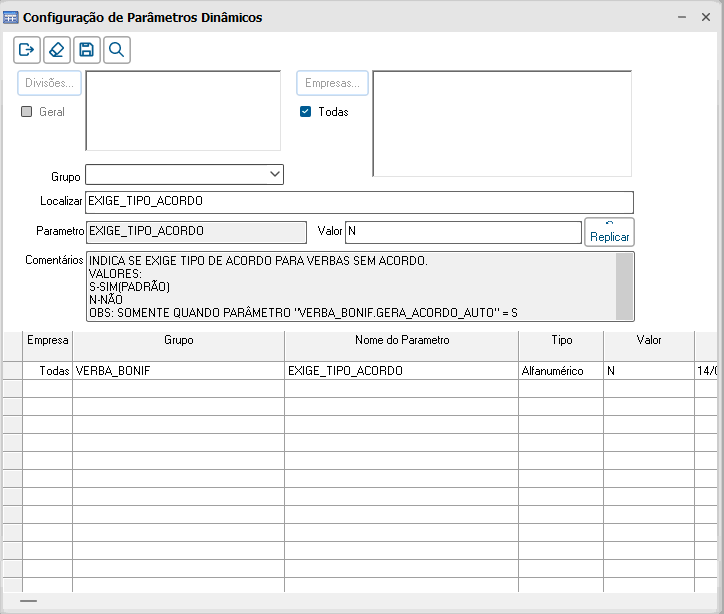Viewport: 724px width, 614px height.
Task: Click the exit door toolbar icon
Action: click(x=27, y=50)
